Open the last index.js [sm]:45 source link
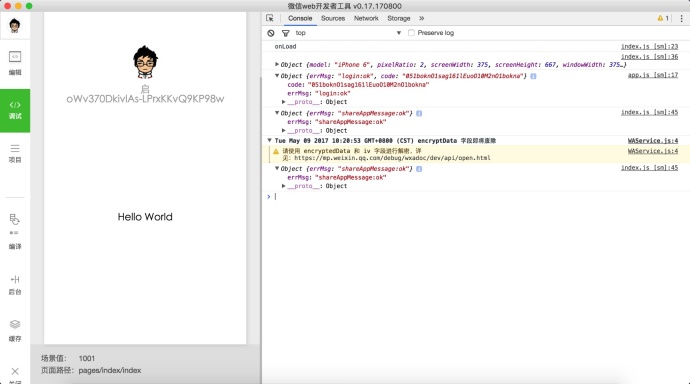The image size is (690, 384). tap(650, 168)
